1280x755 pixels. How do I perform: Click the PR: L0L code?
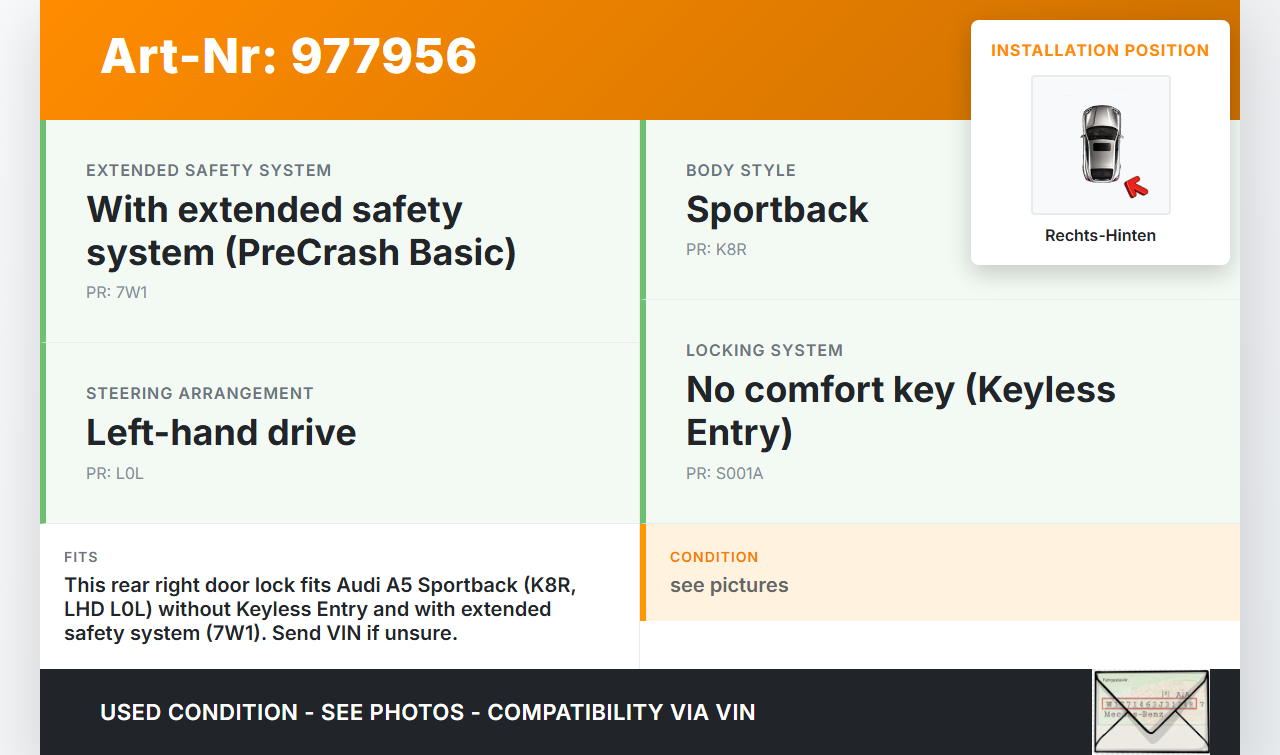(115, 473)
